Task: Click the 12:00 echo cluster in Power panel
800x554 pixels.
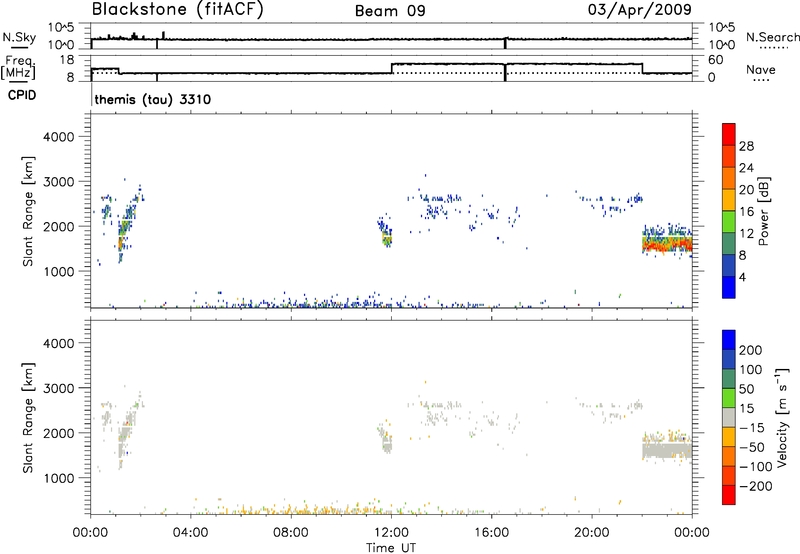Action: click(386, 231)
